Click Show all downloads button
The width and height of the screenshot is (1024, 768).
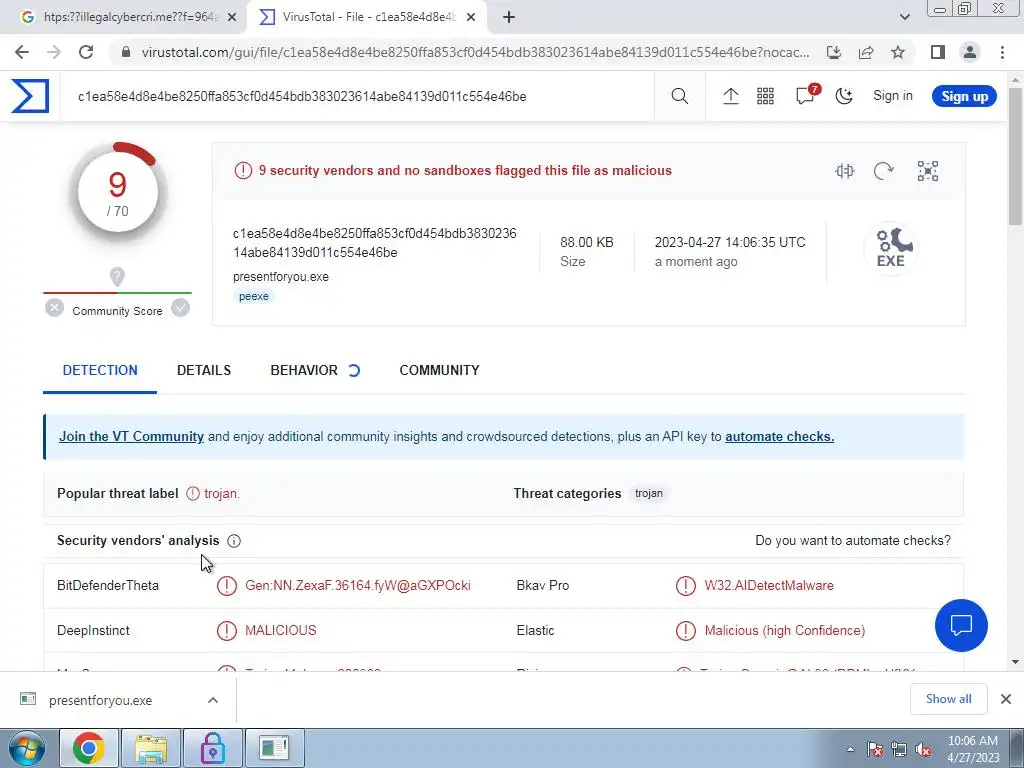pyautogui.click(x=948, y=699)
